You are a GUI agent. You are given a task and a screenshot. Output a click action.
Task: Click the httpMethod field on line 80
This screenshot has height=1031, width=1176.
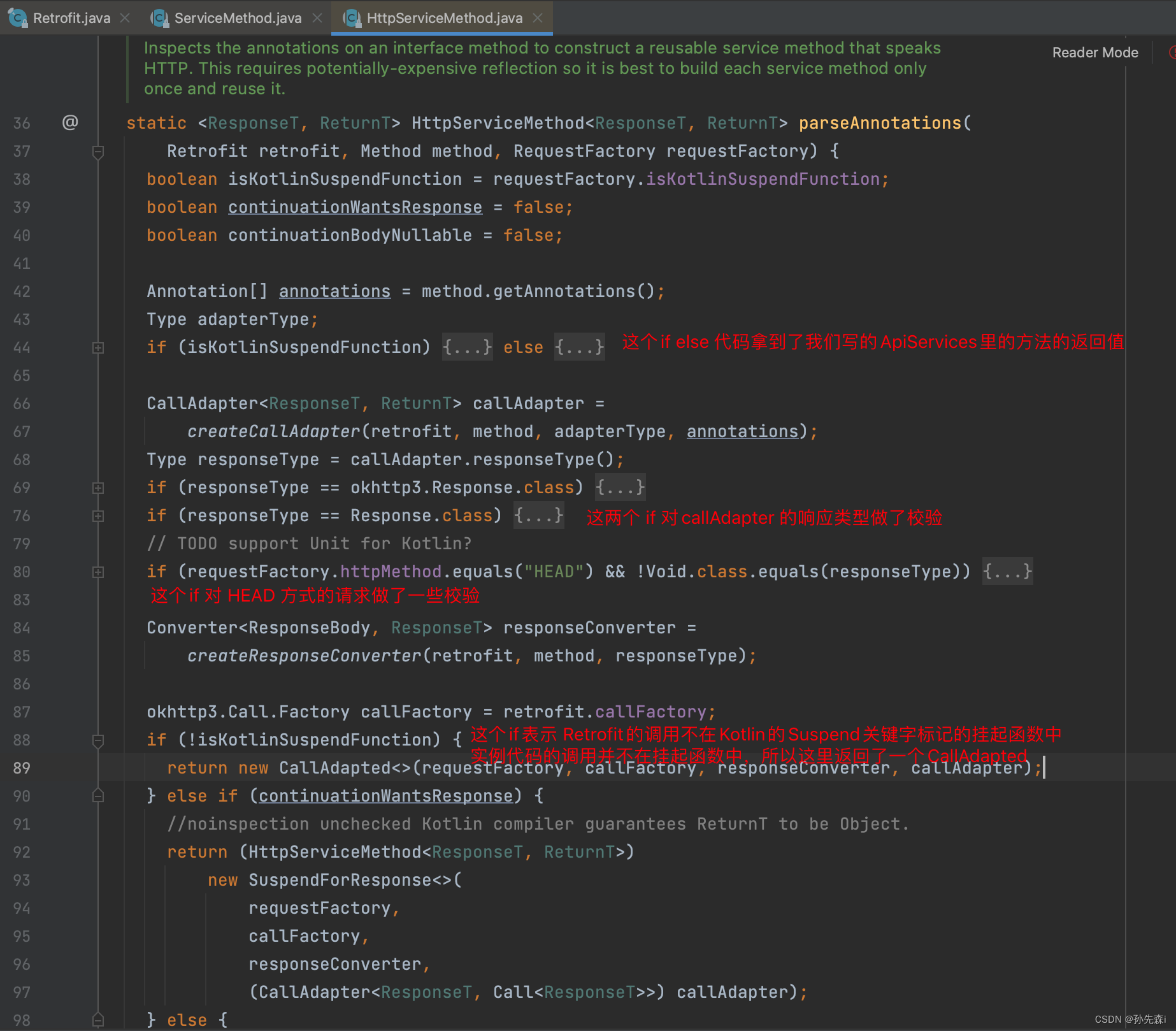coord(391,572)
